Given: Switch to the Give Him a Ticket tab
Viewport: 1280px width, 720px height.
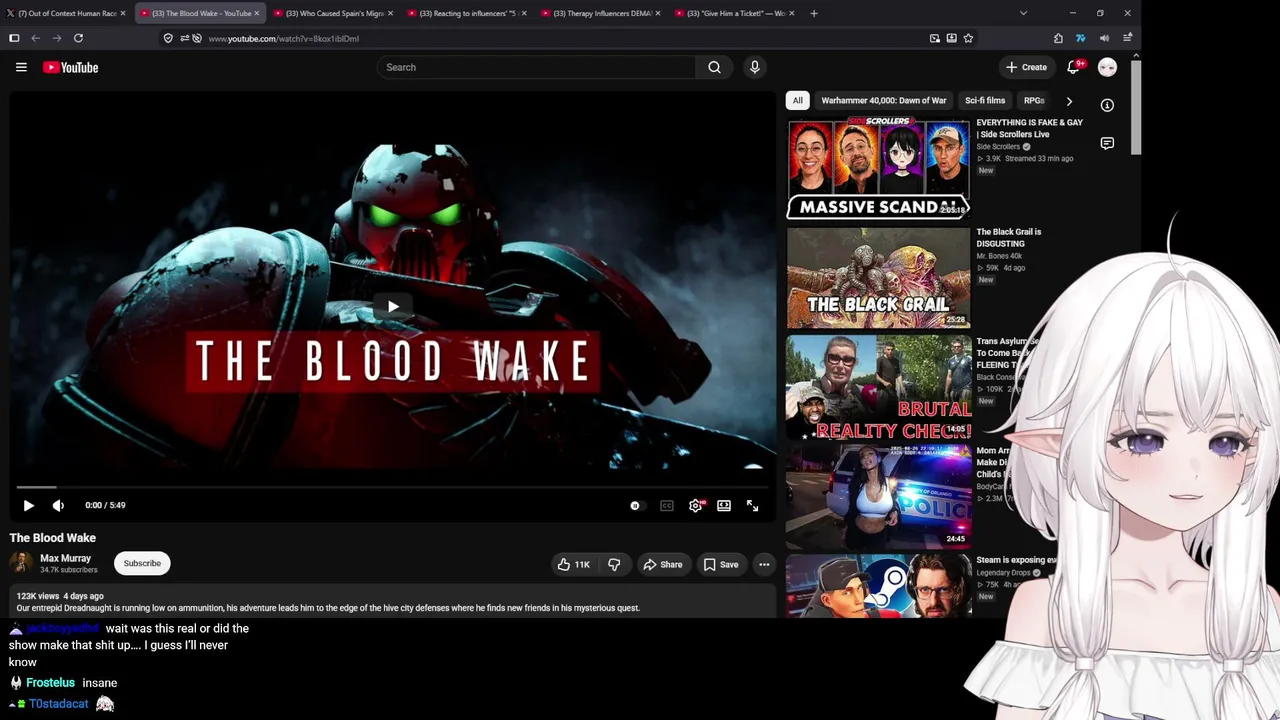Looking at the screenshot, I should click(x=735, y=13).
